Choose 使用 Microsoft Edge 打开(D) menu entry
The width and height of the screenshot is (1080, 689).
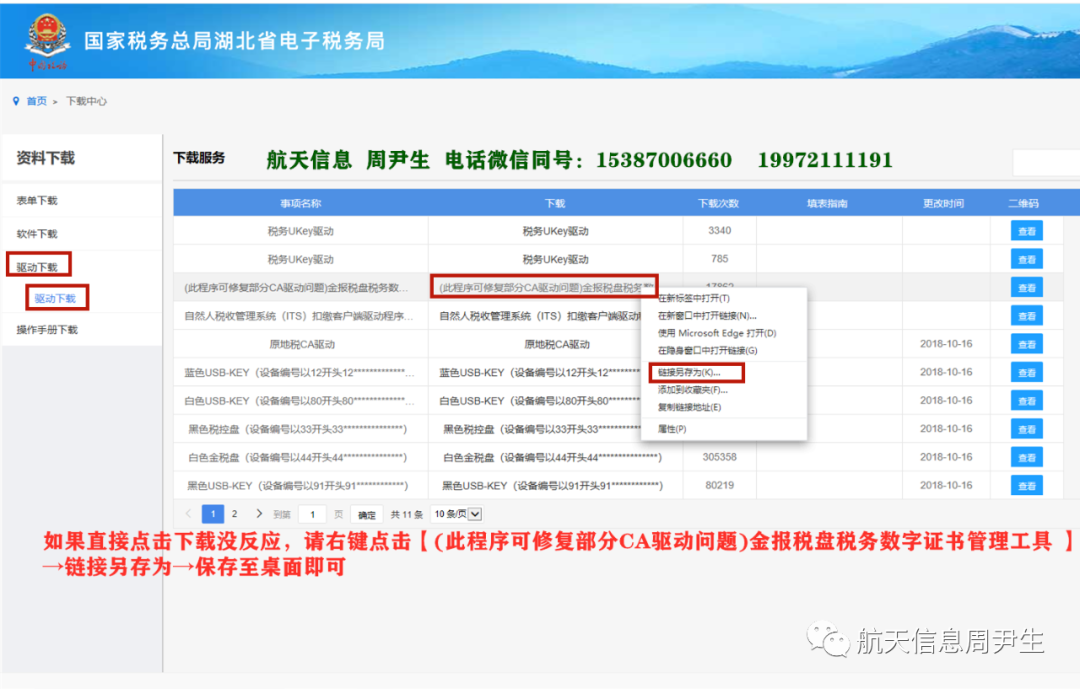coord(716,333)
